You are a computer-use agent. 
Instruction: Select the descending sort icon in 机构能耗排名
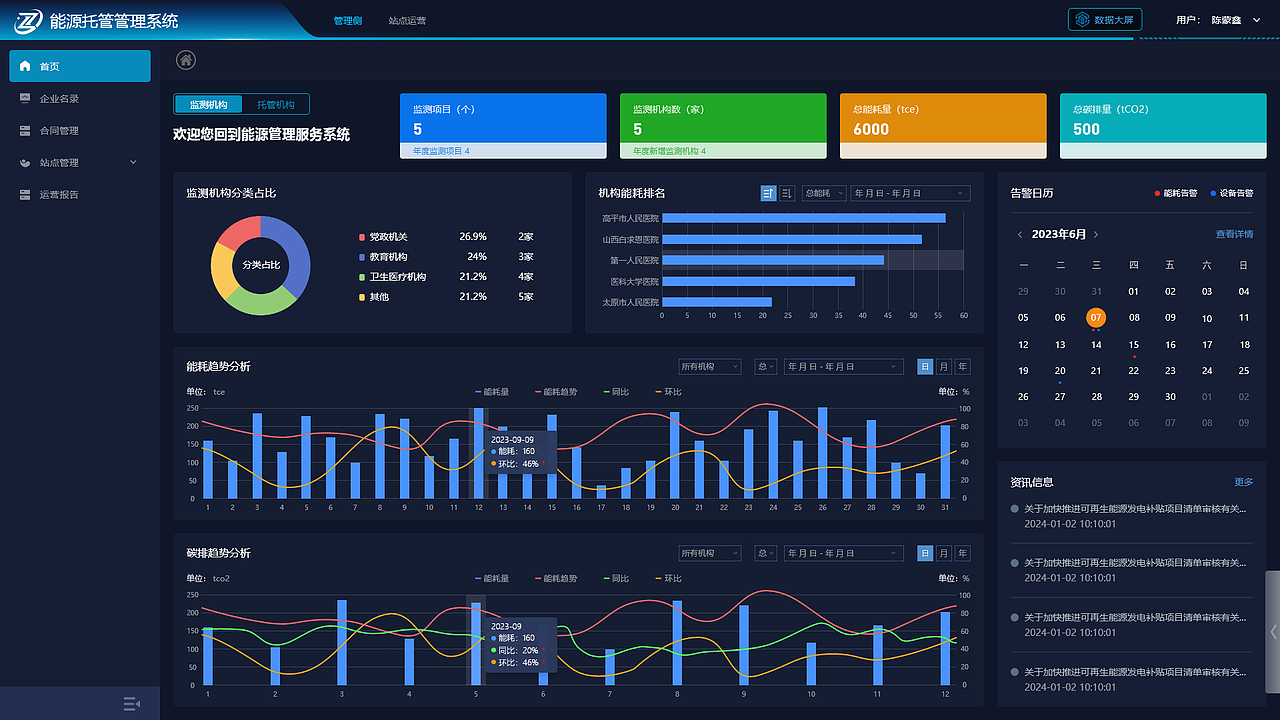[787, 193]
